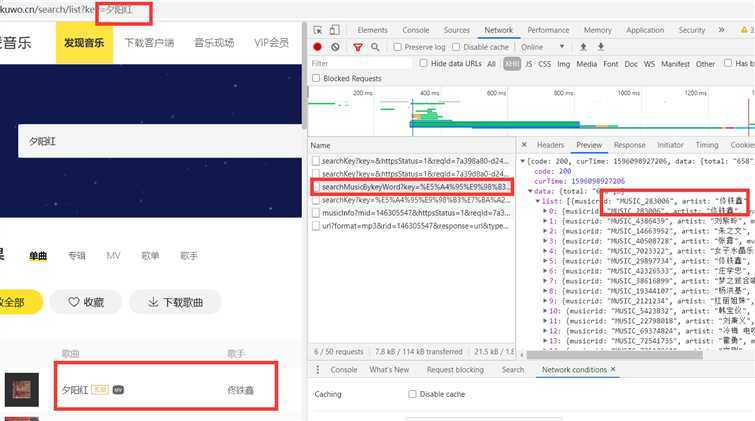Select the musicInfo?mid=146305547 request row
The image size is (755, 421).
[412, 212]
